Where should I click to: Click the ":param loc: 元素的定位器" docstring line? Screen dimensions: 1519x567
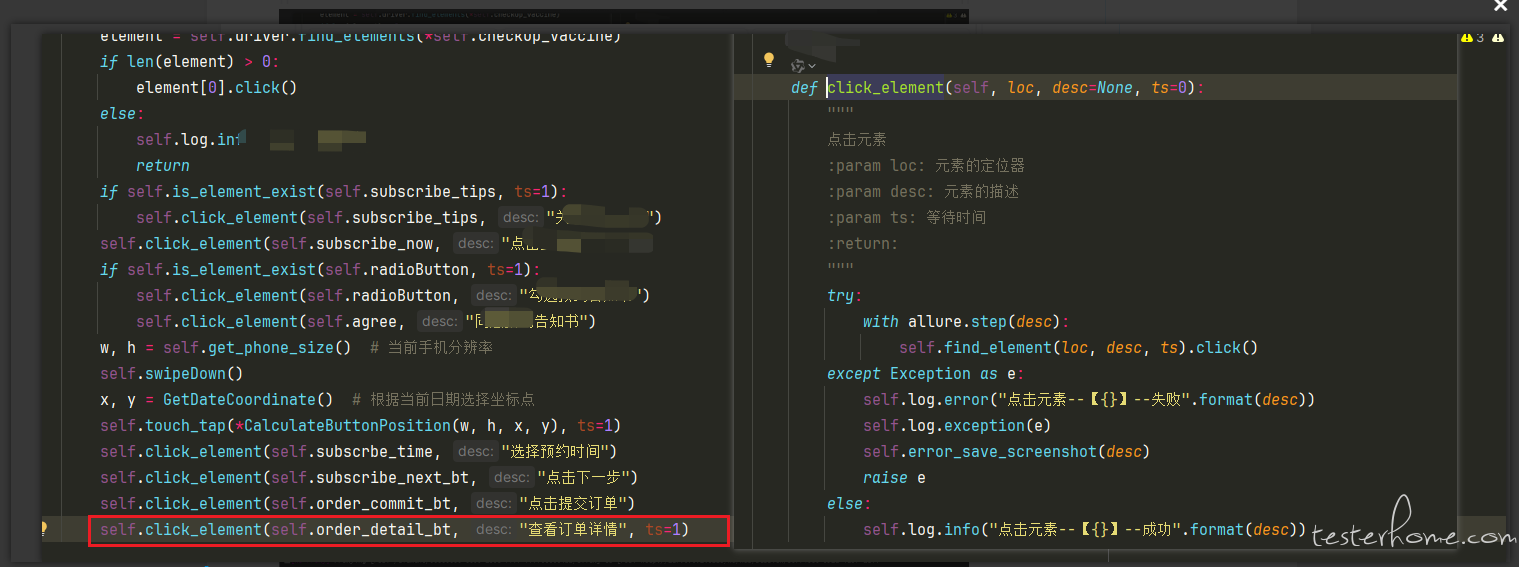click(926, 165)
